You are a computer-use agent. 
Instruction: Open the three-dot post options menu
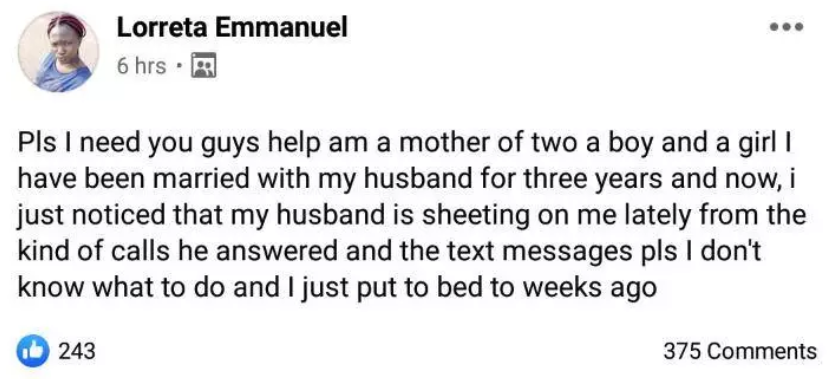pos(787,27)
